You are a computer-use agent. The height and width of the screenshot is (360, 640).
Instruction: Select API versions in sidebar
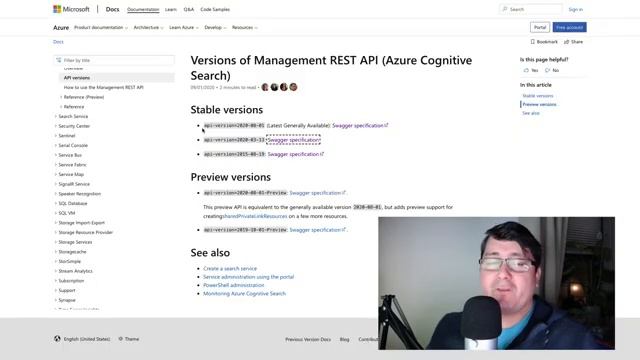click(117, 78)
